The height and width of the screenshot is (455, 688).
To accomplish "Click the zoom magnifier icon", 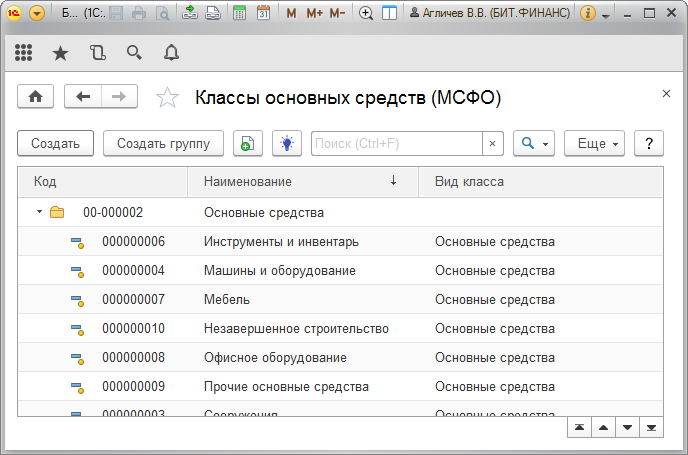I will 366,13.
